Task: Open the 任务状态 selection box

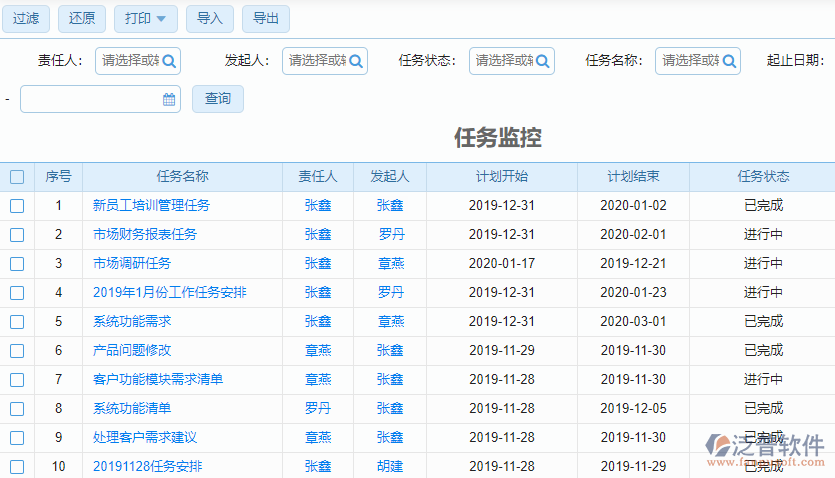Action: tap(503, 61)
